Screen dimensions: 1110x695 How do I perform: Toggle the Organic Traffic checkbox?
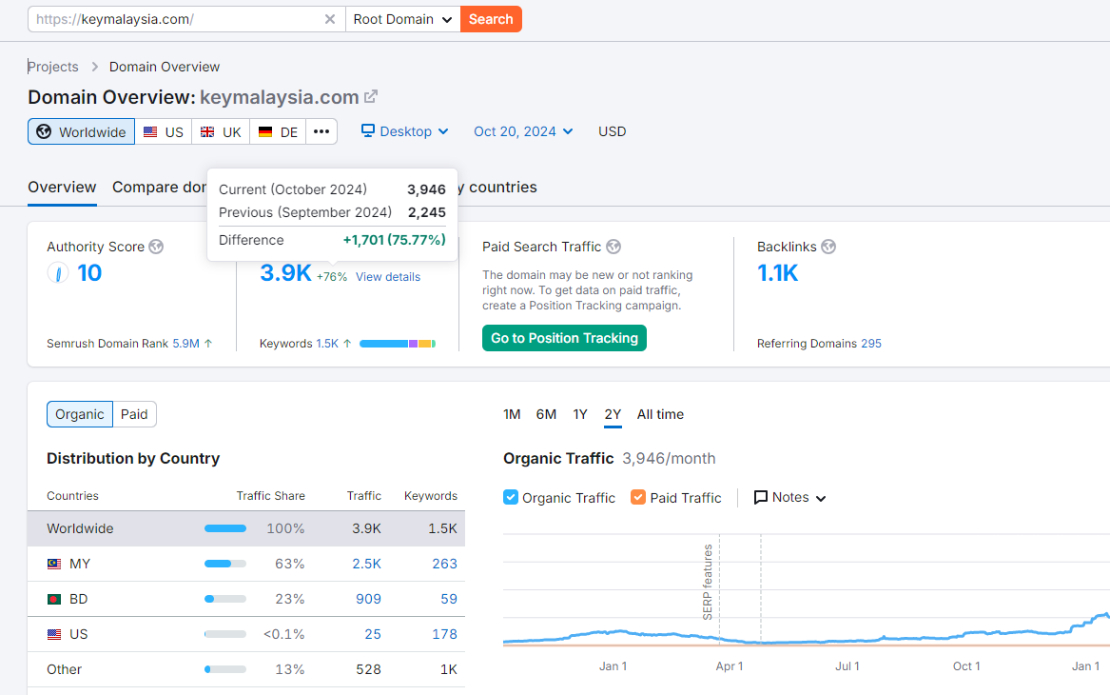[510, 498]
